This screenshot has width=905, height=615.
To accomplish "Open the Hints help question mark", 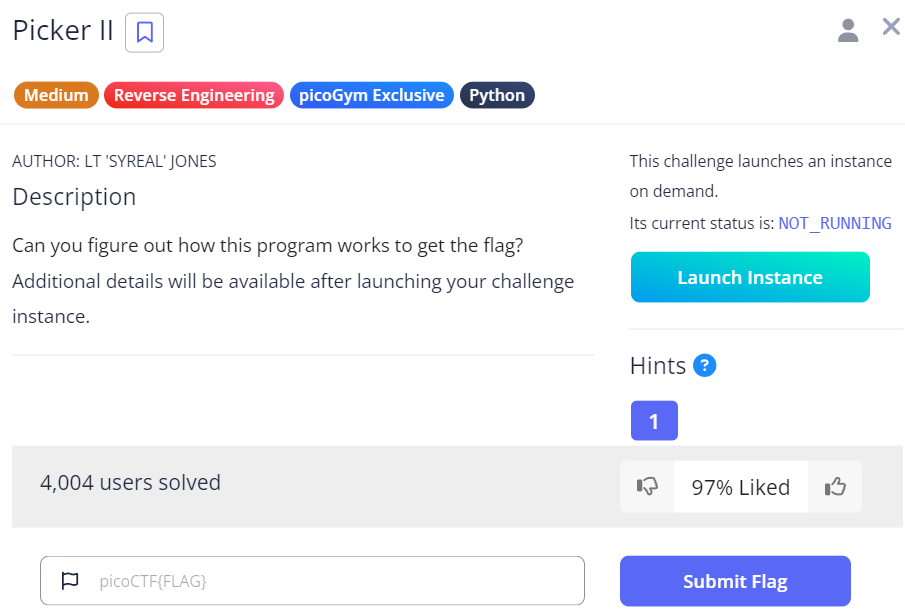I will [x=704, y=366].
